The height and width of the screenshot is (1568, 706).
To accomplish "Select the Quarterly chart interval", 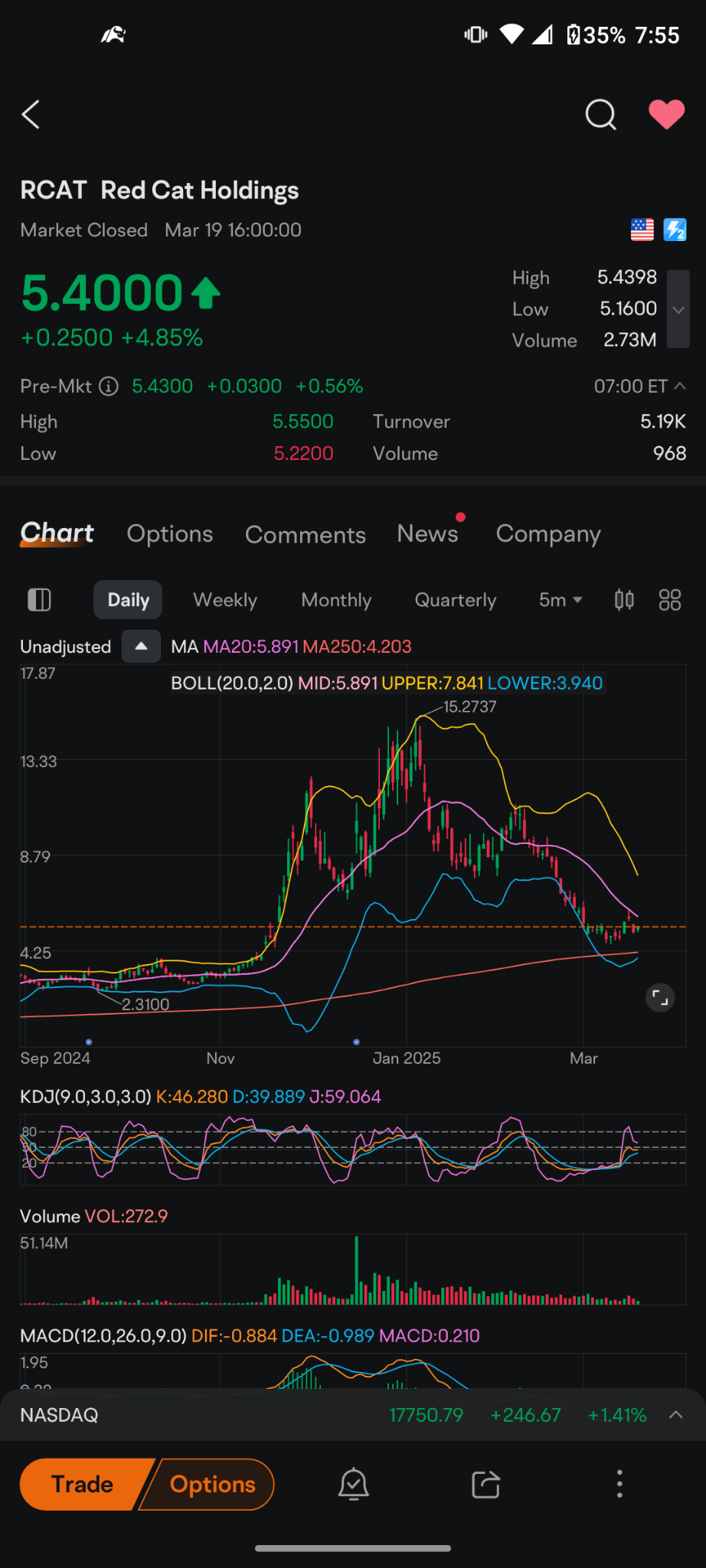I will (456, 600).
